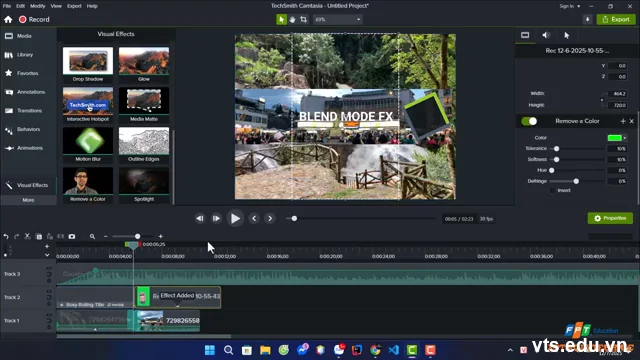
Task: Click the download icon near Export
Action: (587, 19)
